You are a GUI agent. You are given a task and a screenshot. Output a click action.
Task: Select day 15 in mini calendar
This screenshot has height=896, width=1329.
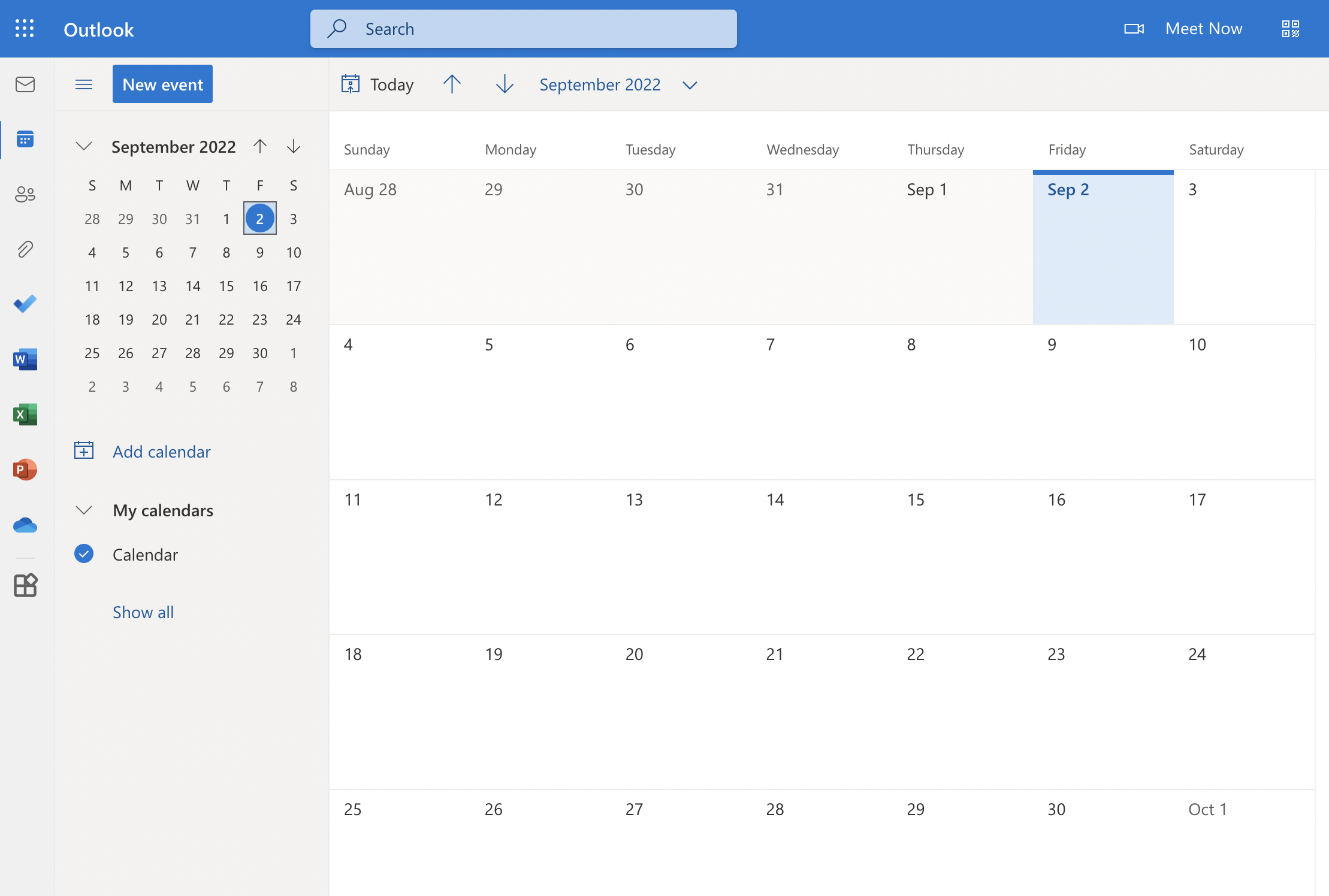click(x=226, y=286)
